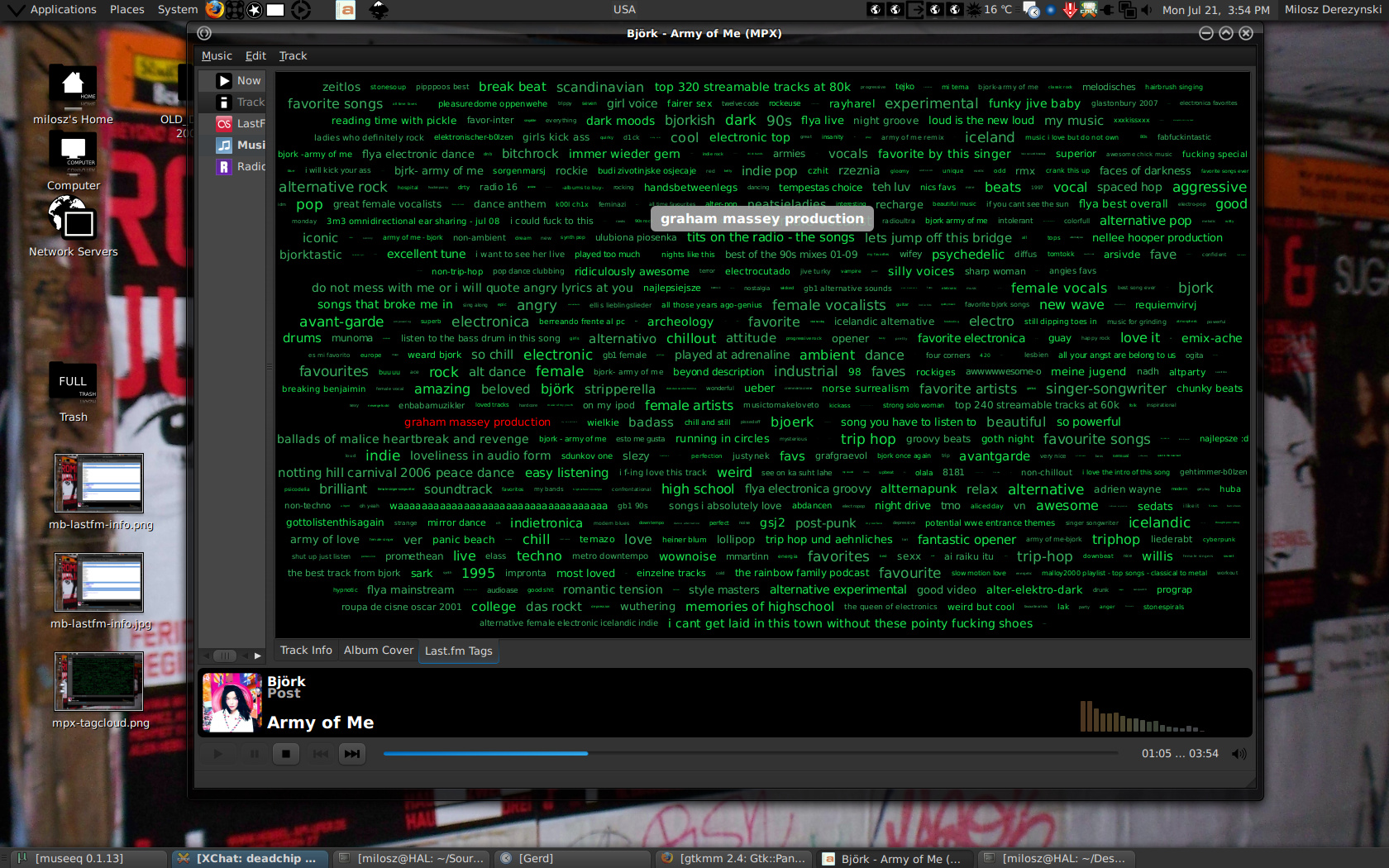1389x868 pixels.
Task: Seek using the playback progress bar
Action: coord(750,753)
